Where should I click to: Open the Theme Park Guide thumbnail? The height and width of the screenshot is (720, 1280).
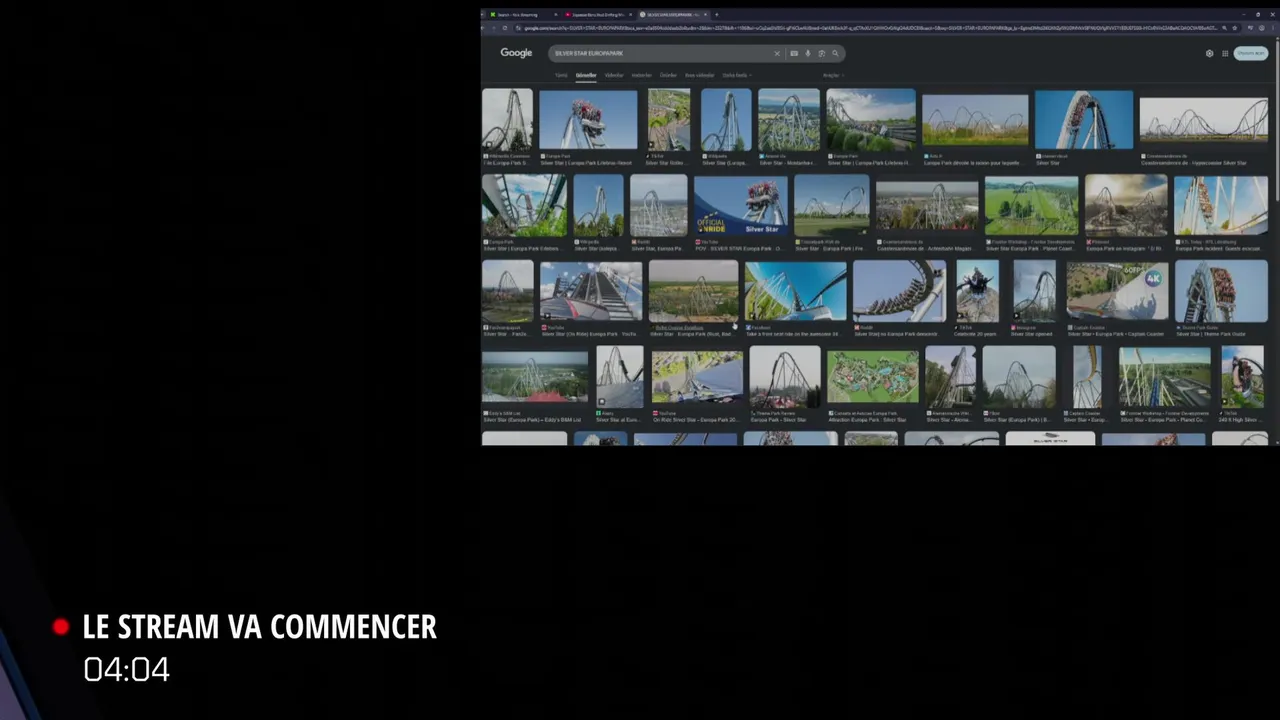click(x=1222, y=291)
